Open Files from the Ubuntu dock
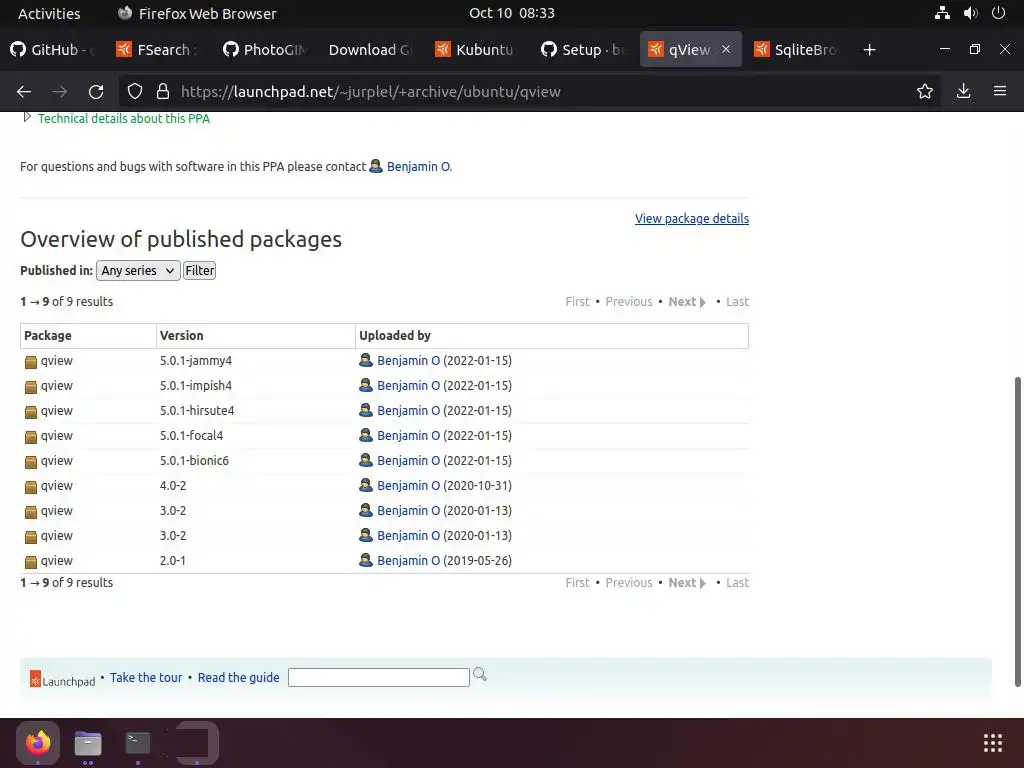Screen dimensions: 1024x768 tap(88, 743)
